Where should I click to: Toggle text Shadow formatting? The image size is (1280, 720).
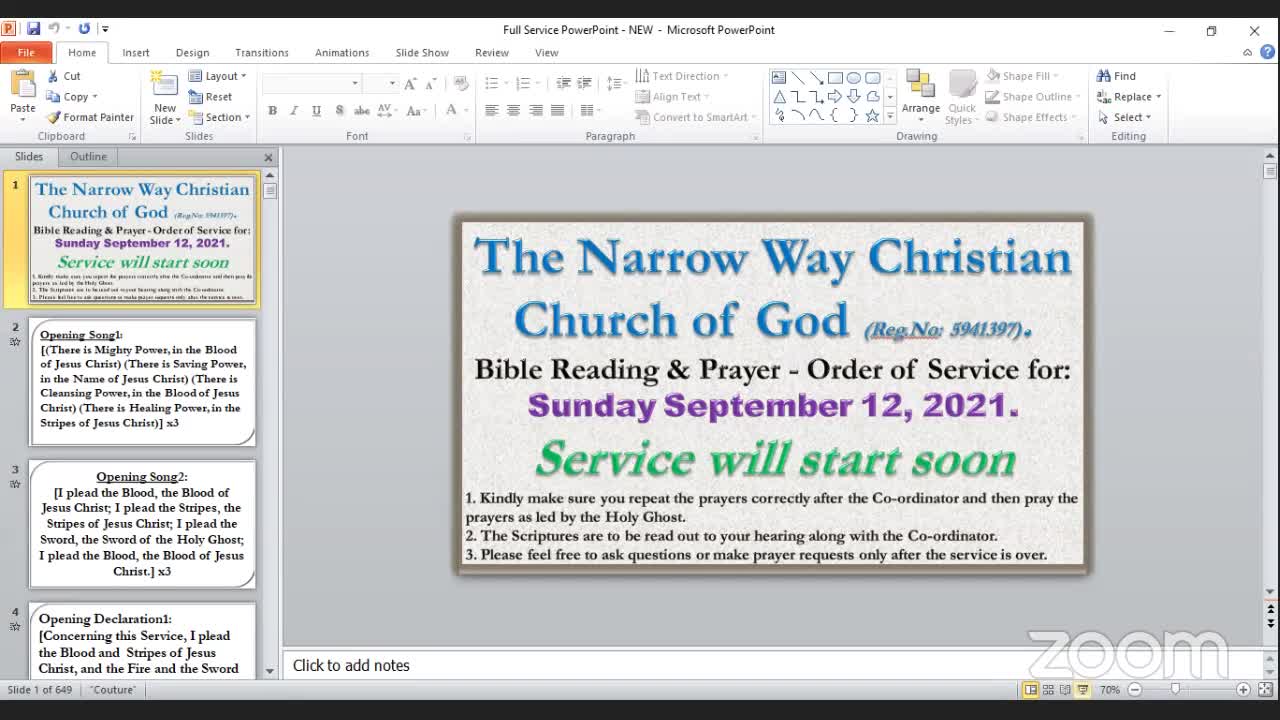click(339, 110)
